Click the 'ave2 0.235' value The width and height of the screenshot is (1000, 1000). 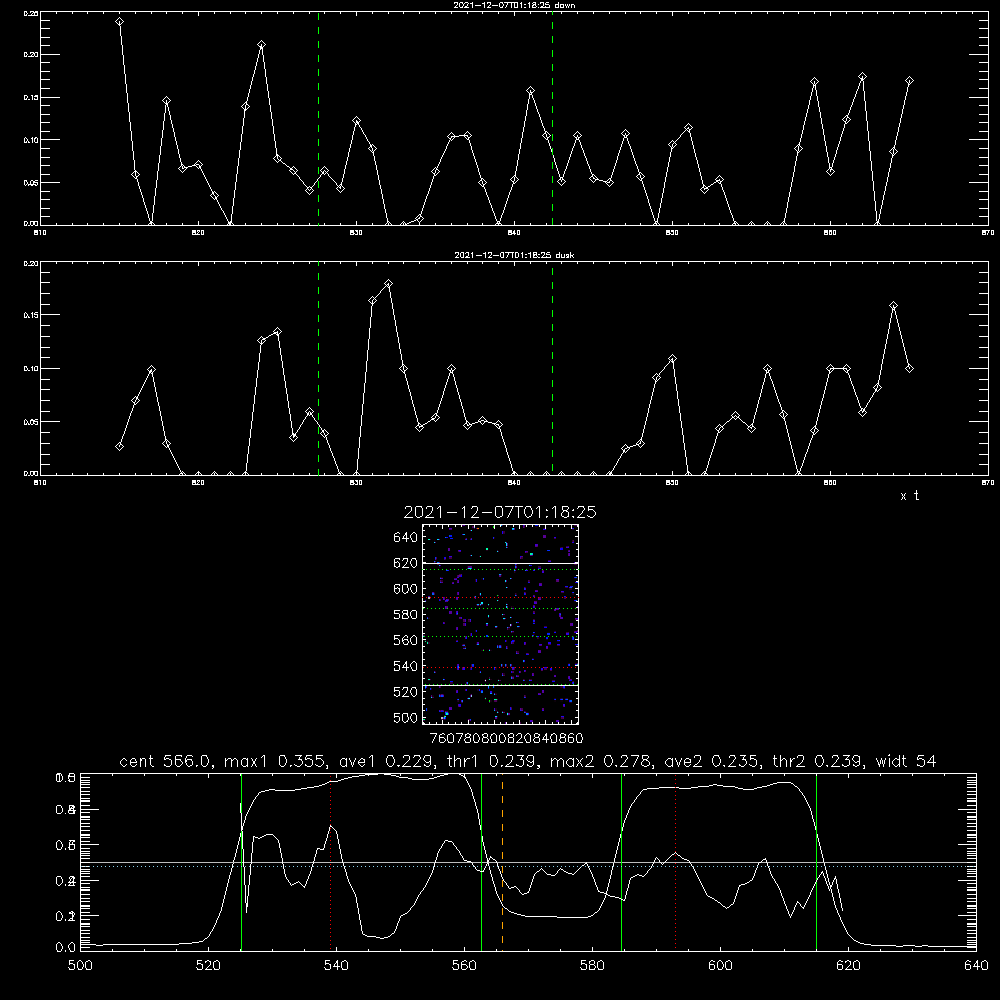click(712, 761)
